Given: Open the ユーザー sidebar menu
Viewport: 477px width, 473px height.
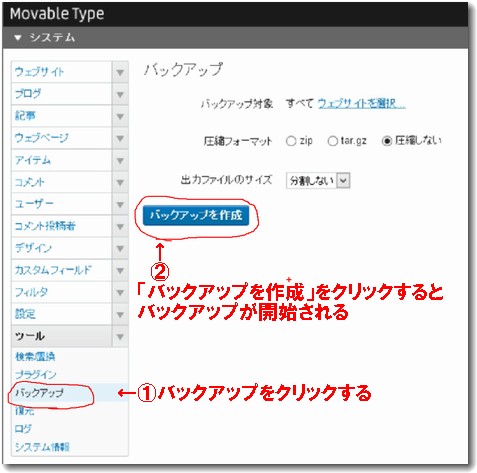Looking at the screenshot, I should 62,204.
